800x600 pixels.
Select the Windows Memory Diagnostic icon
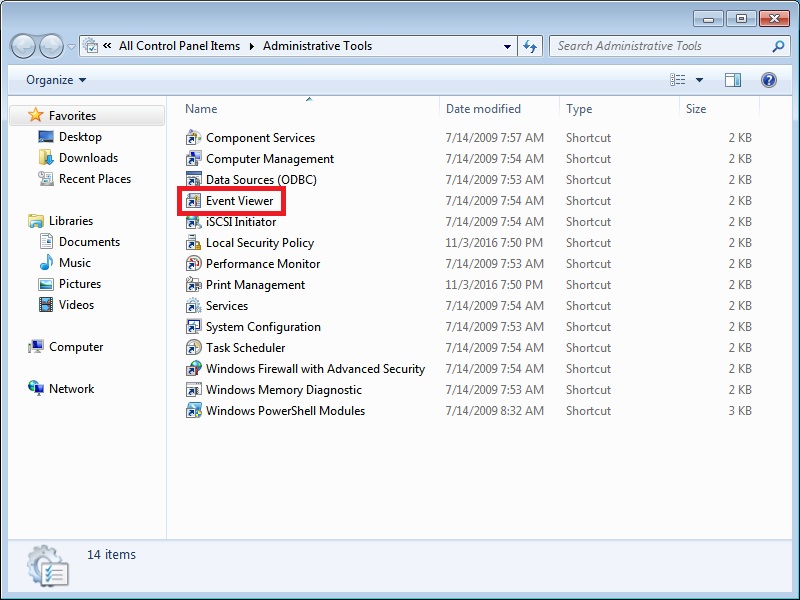[193, 390]
